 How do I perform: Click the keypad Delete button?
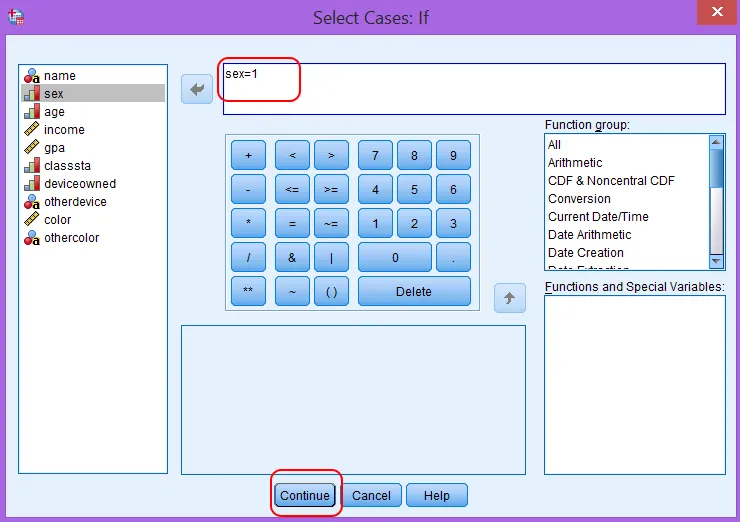414,291
